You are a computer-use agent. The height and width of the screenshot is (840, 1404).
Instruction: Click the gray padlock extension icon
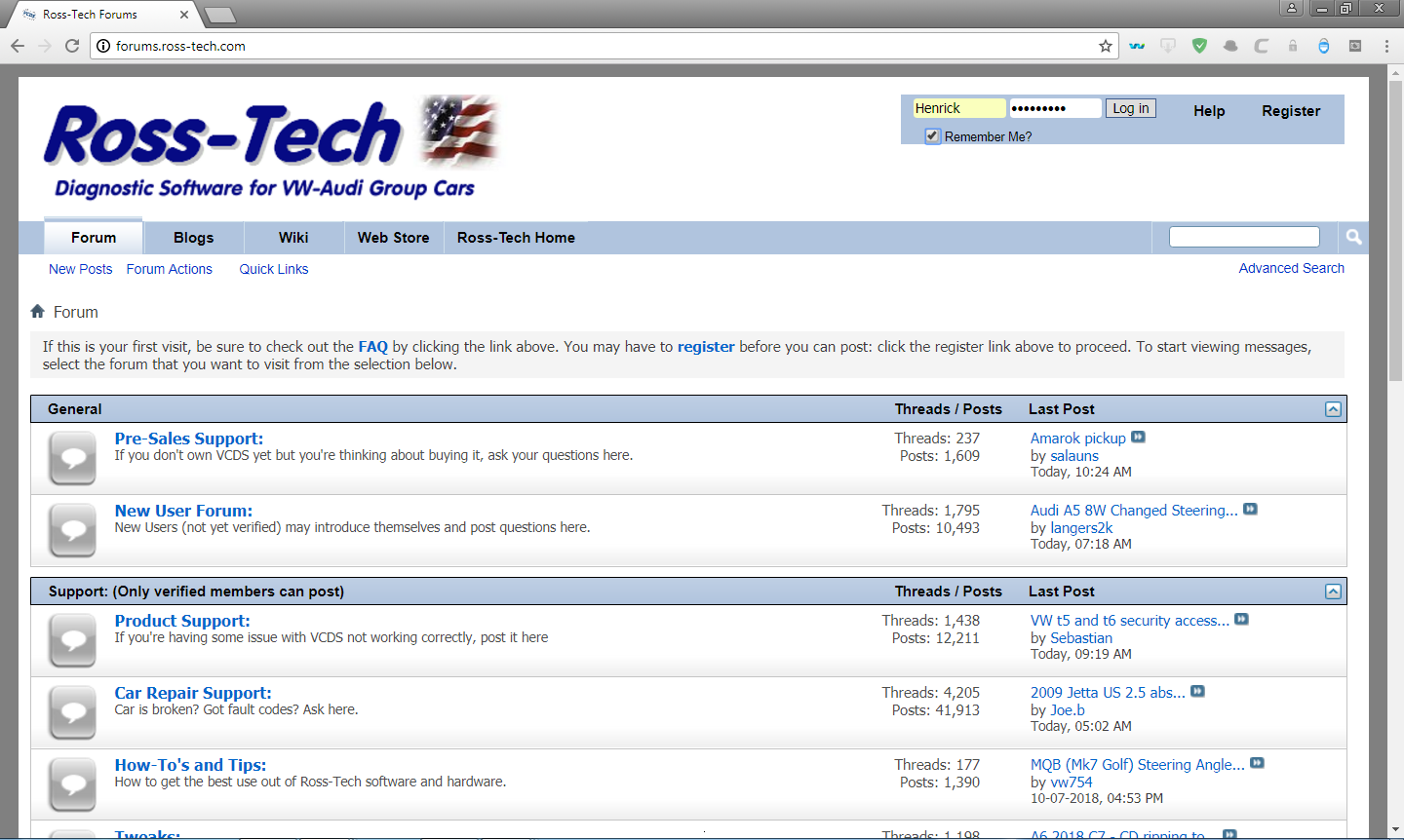(x=1293, y=46)
